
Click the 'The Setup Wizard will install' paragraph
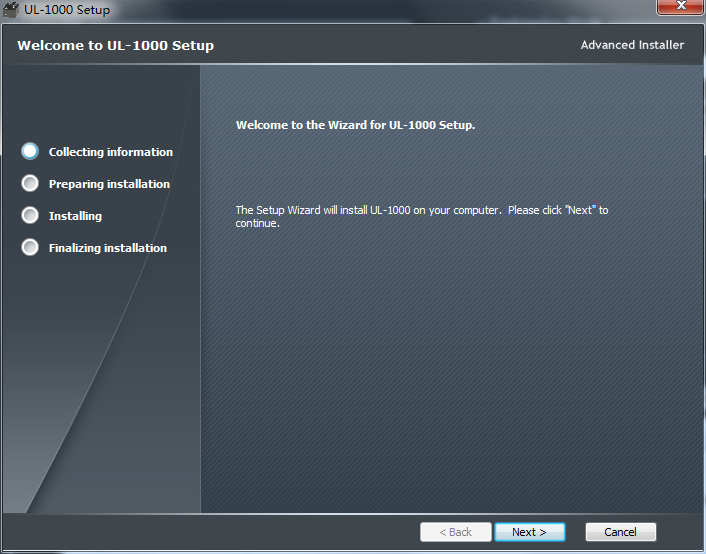(422, 217)
